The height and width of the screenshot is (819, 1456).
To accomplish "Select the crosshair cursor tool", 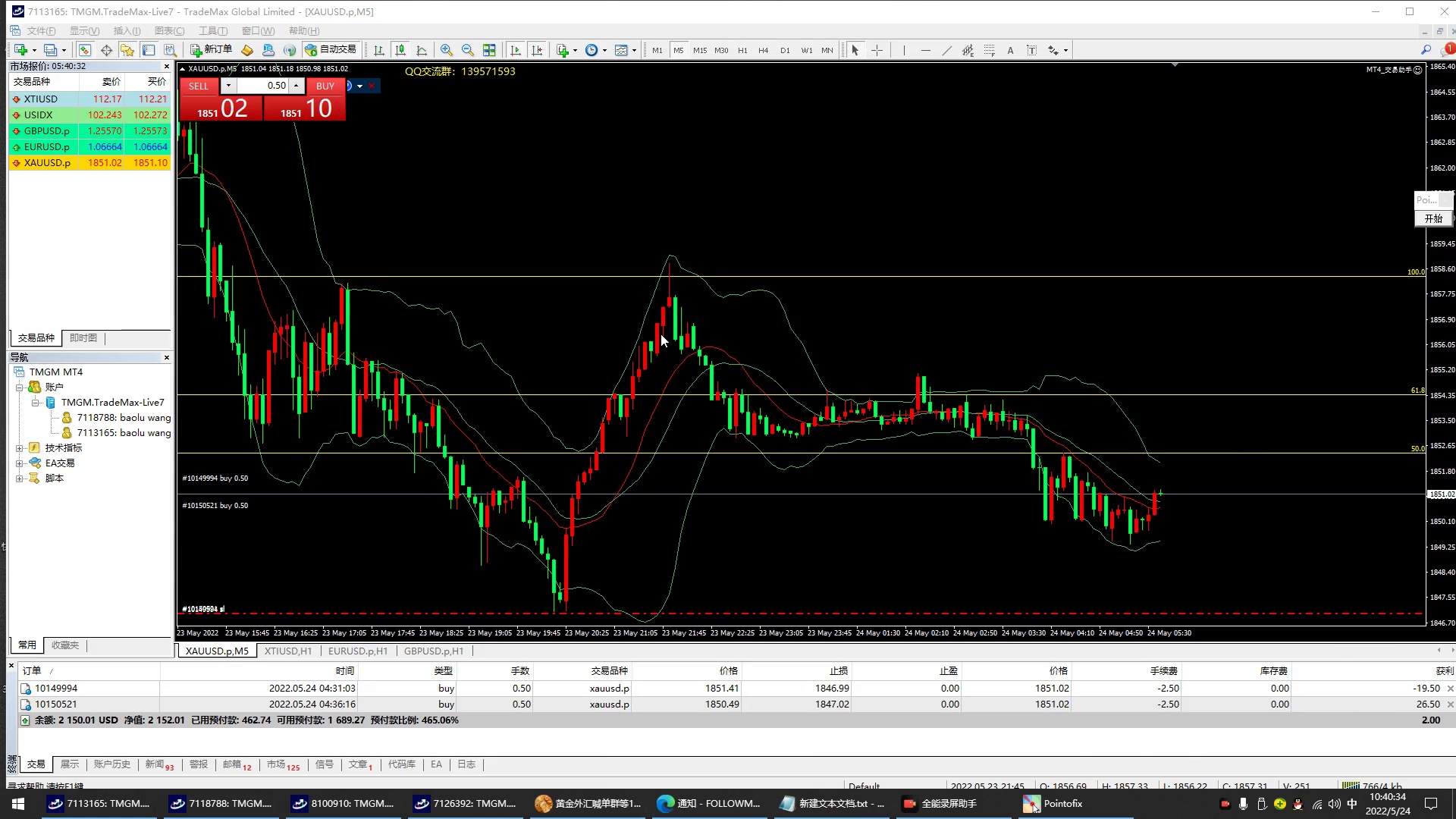I will click(x=877, y=50).
